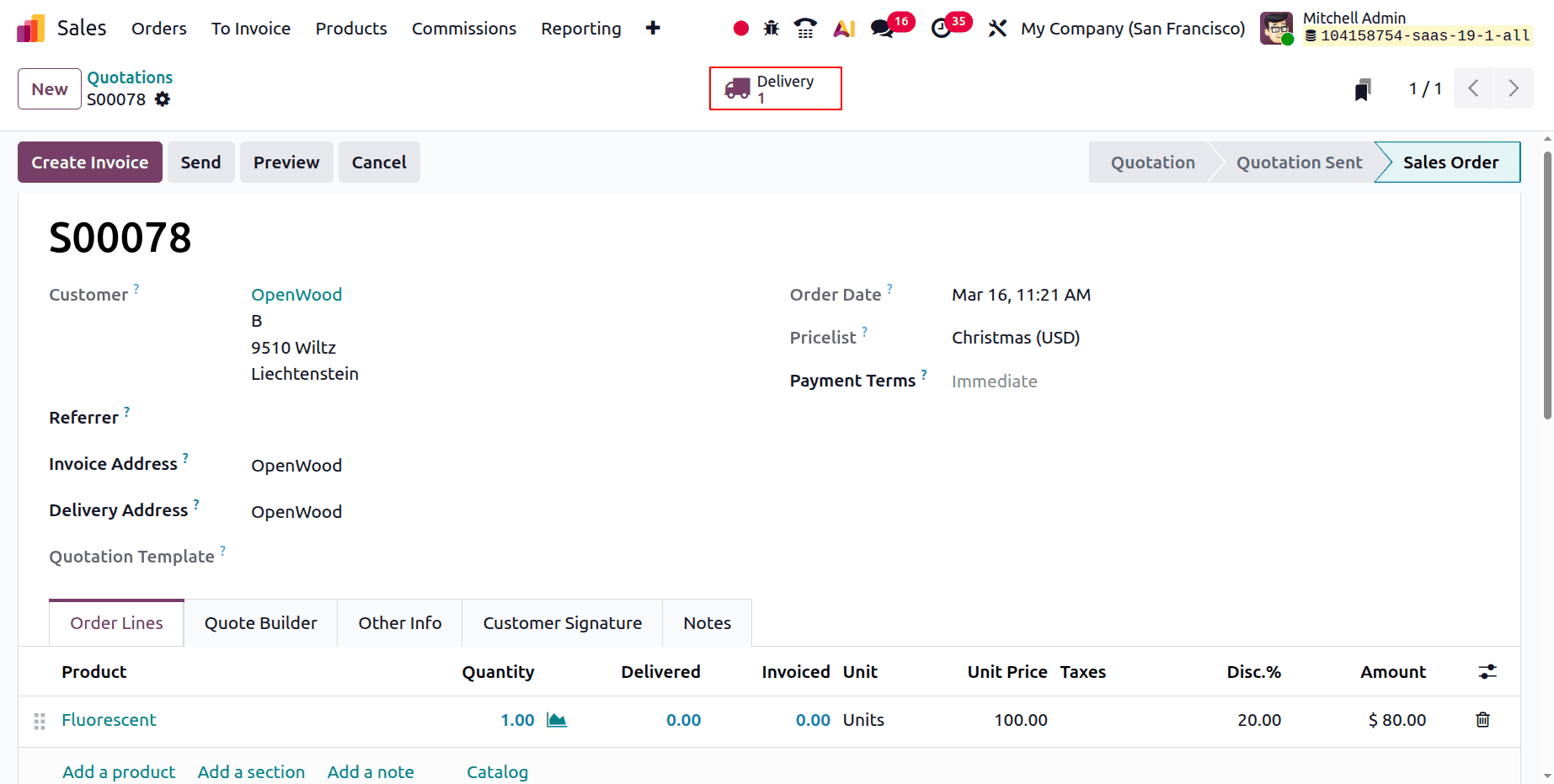Open the optional columns selector above Amount
1554x784 pixels.
(x=1487, y=672)
